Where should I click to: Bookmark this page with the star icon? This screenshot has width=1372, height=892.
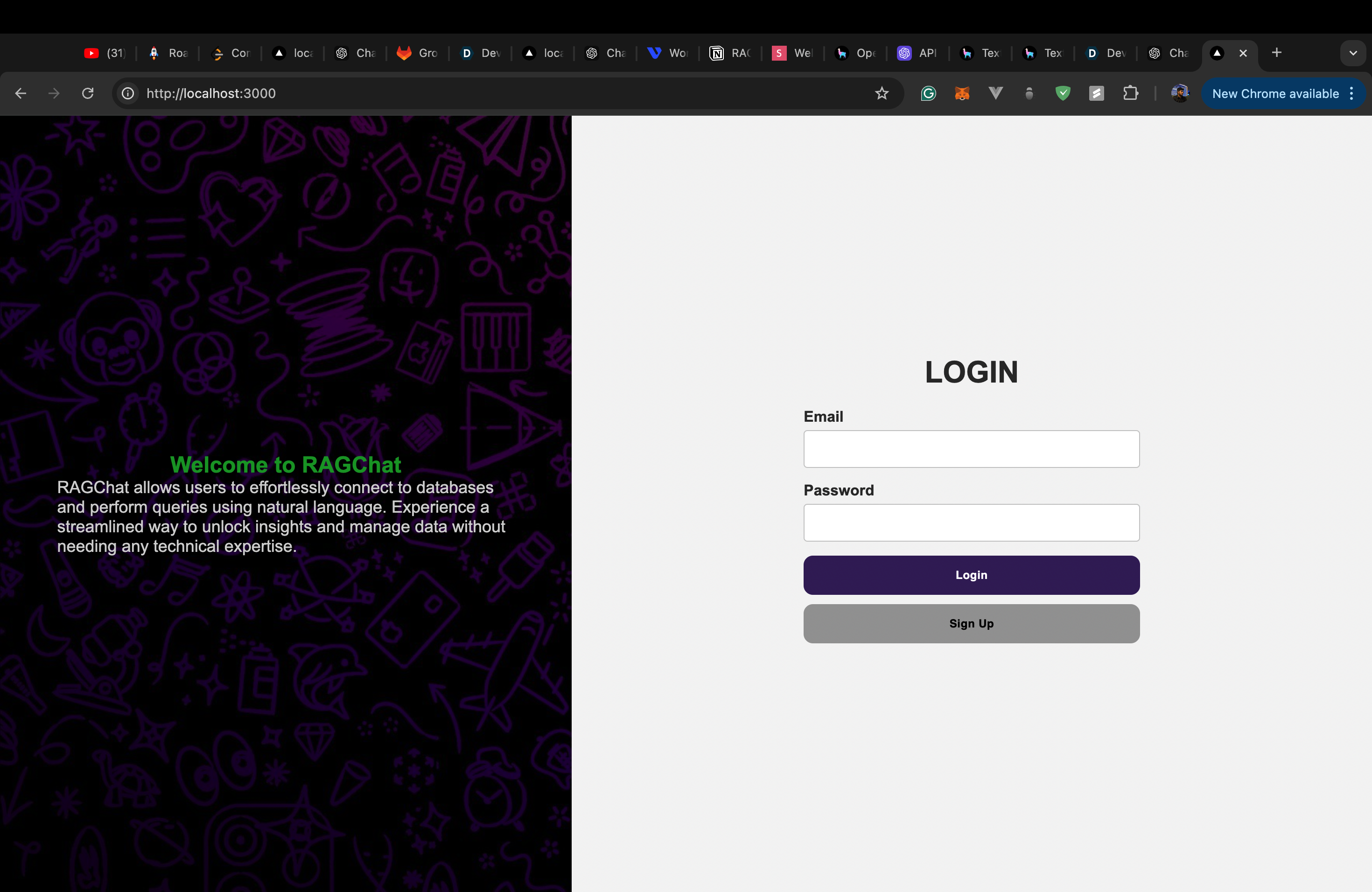pyautogui.click(x=882, y=93)
